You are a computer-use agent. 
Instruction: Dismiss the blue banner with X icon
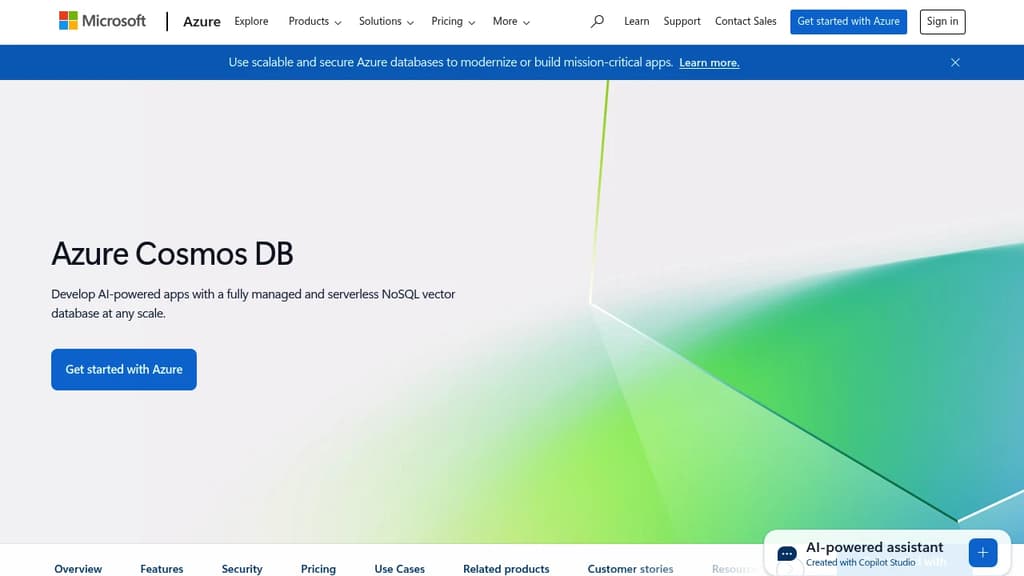point(955,63)
